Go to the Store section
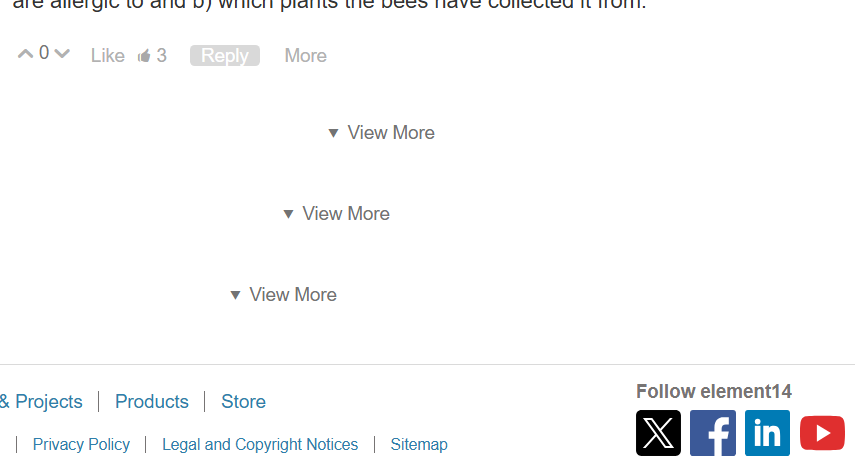The width and height of the screenshot is (855, 463). pyautogui.click(x=243, y=401)
